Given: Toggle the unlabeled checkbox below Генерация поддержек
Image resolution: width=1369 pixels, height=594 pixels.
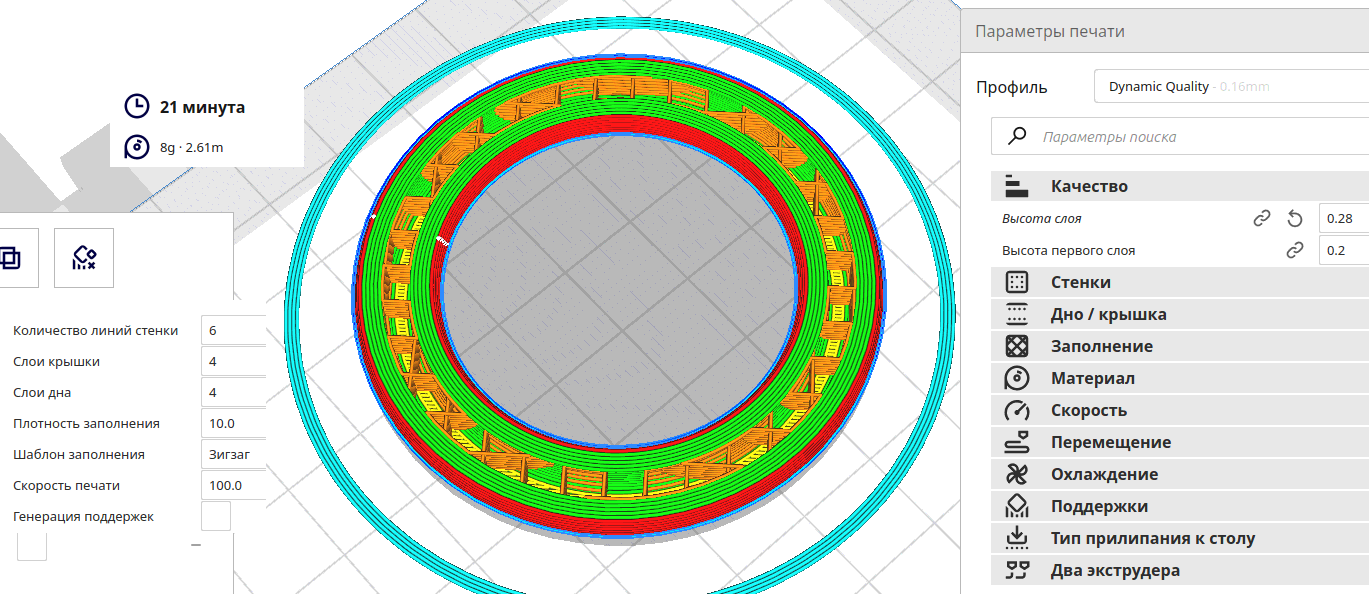Looking at the screenshot, I should tap(32, 546).
